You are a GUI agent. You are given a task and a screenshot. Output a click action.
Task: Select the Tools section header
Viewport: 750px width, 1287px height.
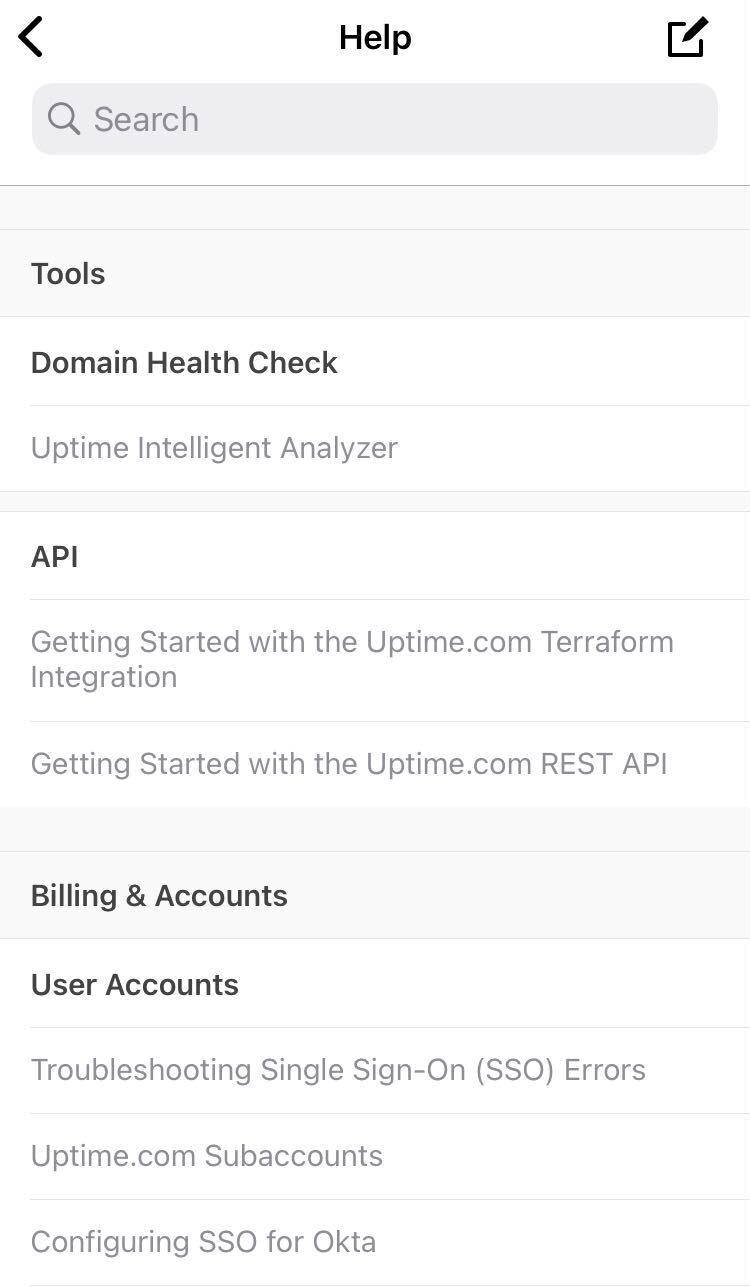375,273
